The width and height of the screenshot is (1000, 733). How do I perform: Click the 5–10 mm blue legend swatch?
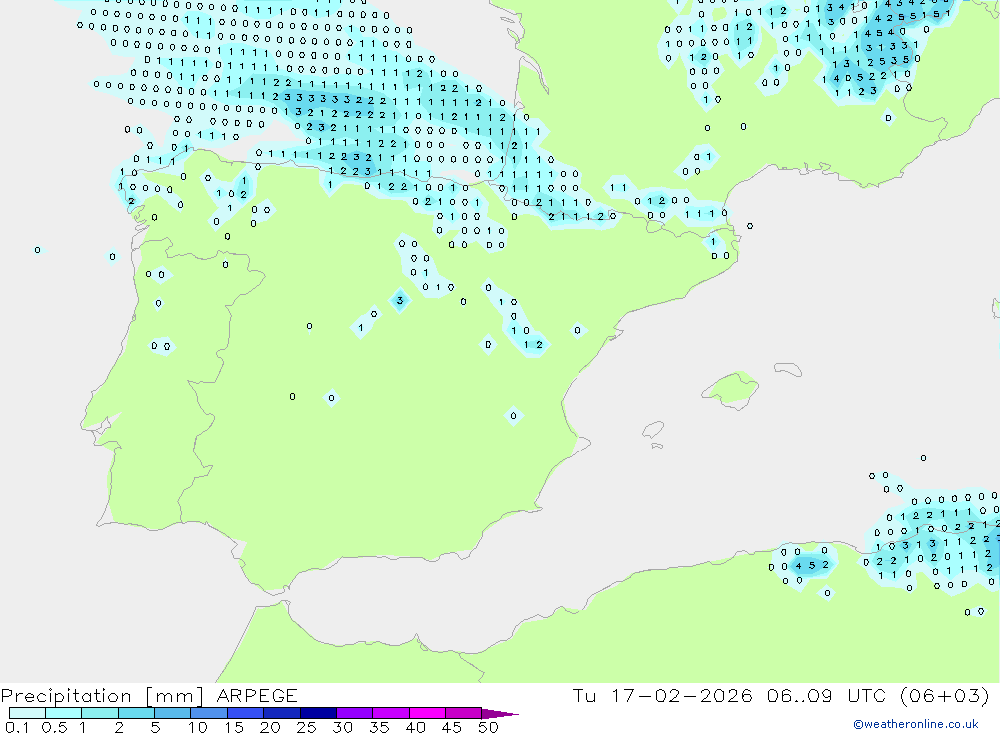173,713
